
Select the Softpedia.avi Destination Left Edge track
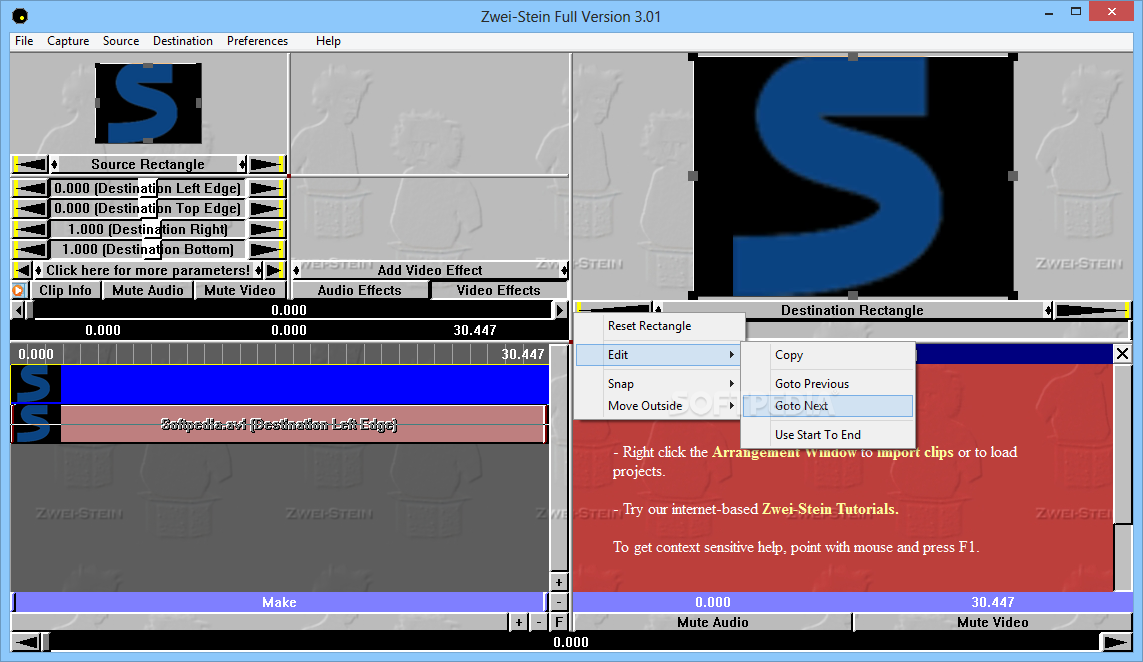point(279,424)
